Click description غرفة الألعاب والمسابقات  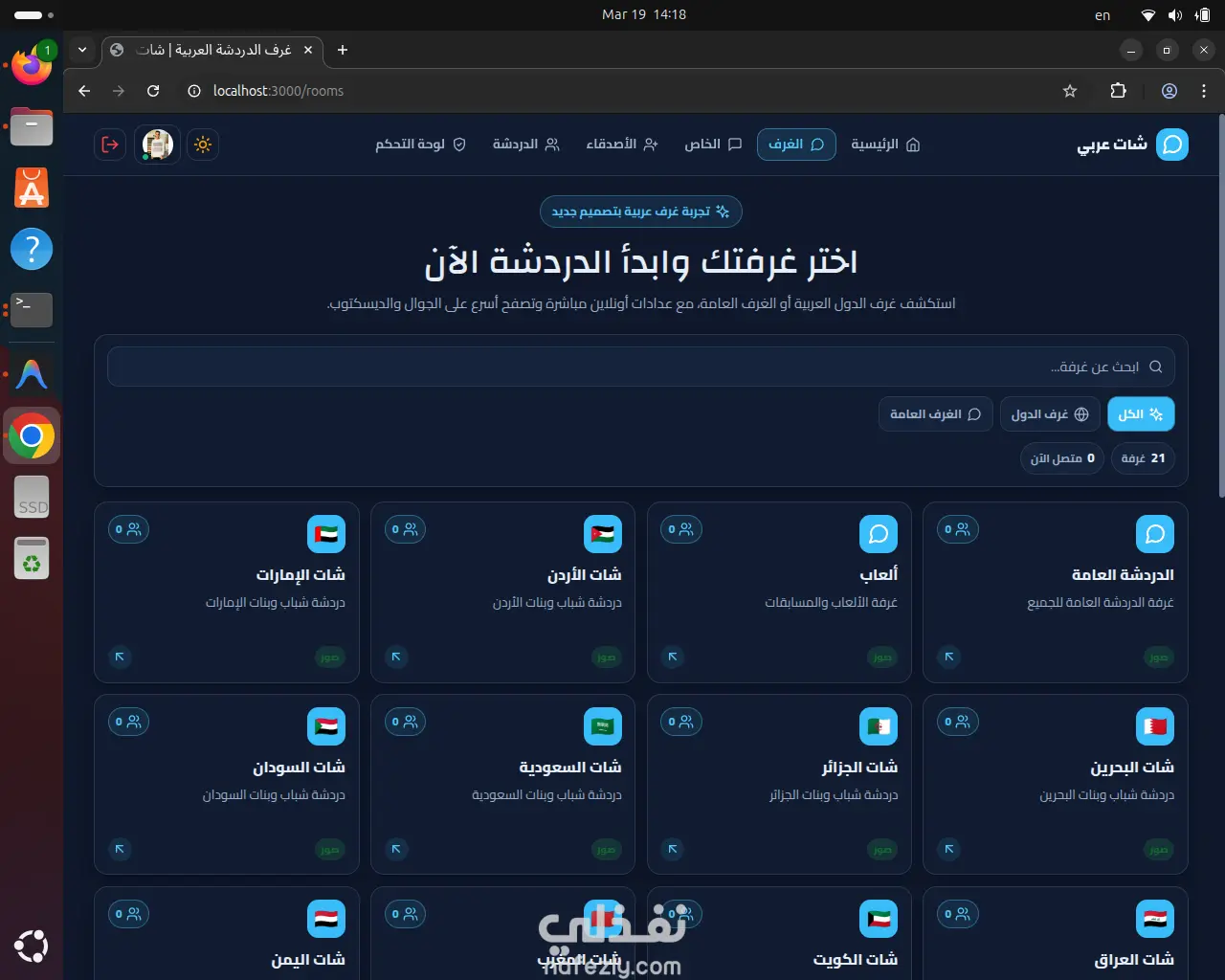(831, 603)
